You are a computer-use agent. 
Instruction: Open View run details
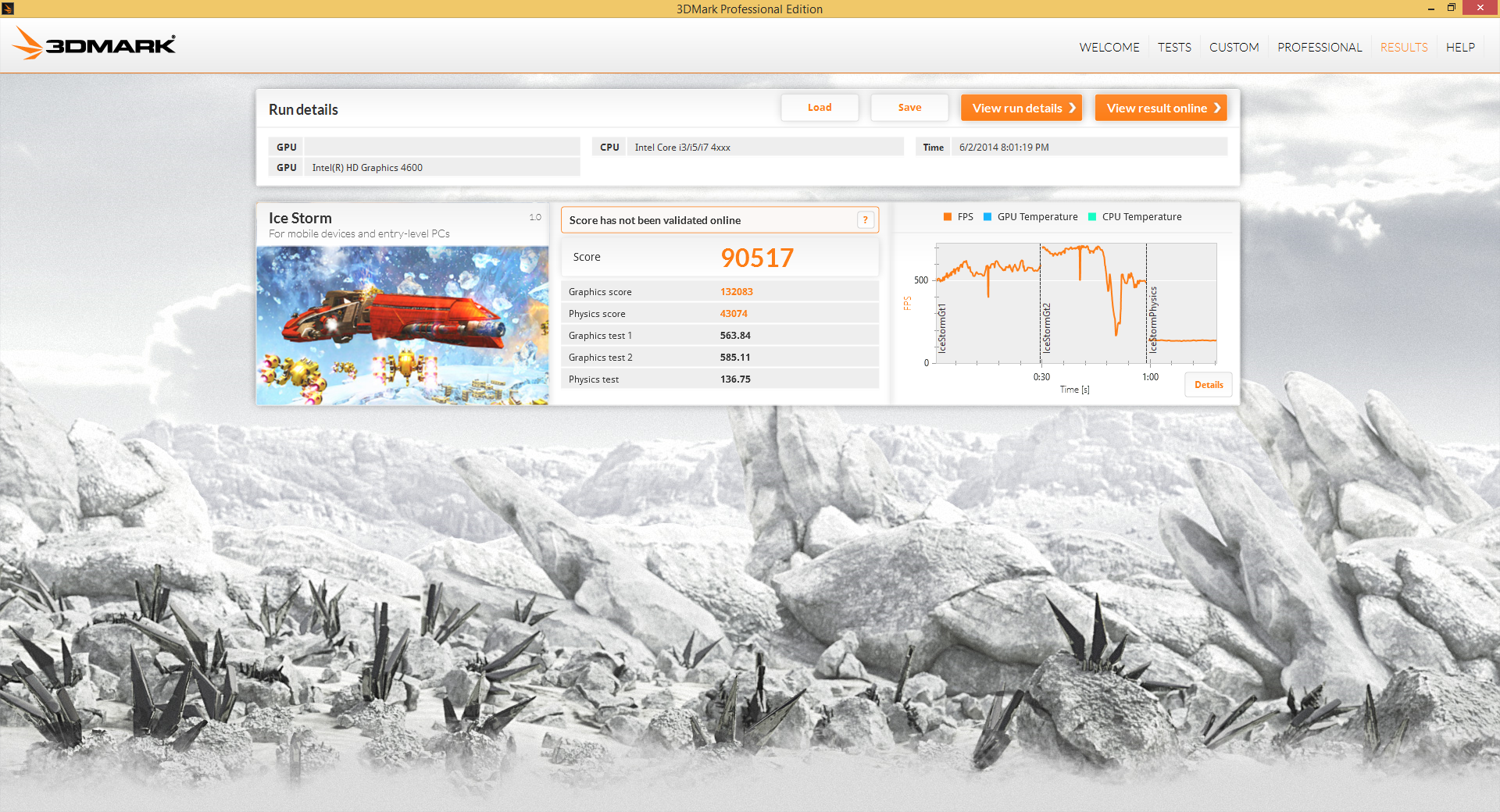click(1021, 108)
